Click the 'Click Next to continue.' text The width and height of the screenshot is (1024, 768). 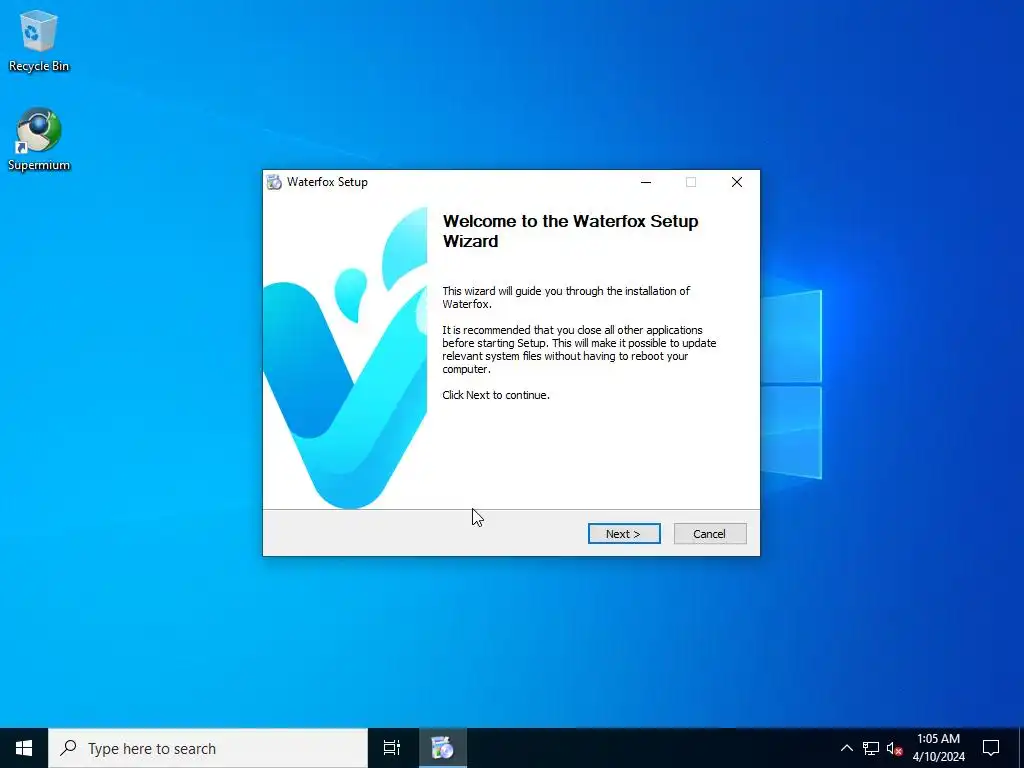496,395
